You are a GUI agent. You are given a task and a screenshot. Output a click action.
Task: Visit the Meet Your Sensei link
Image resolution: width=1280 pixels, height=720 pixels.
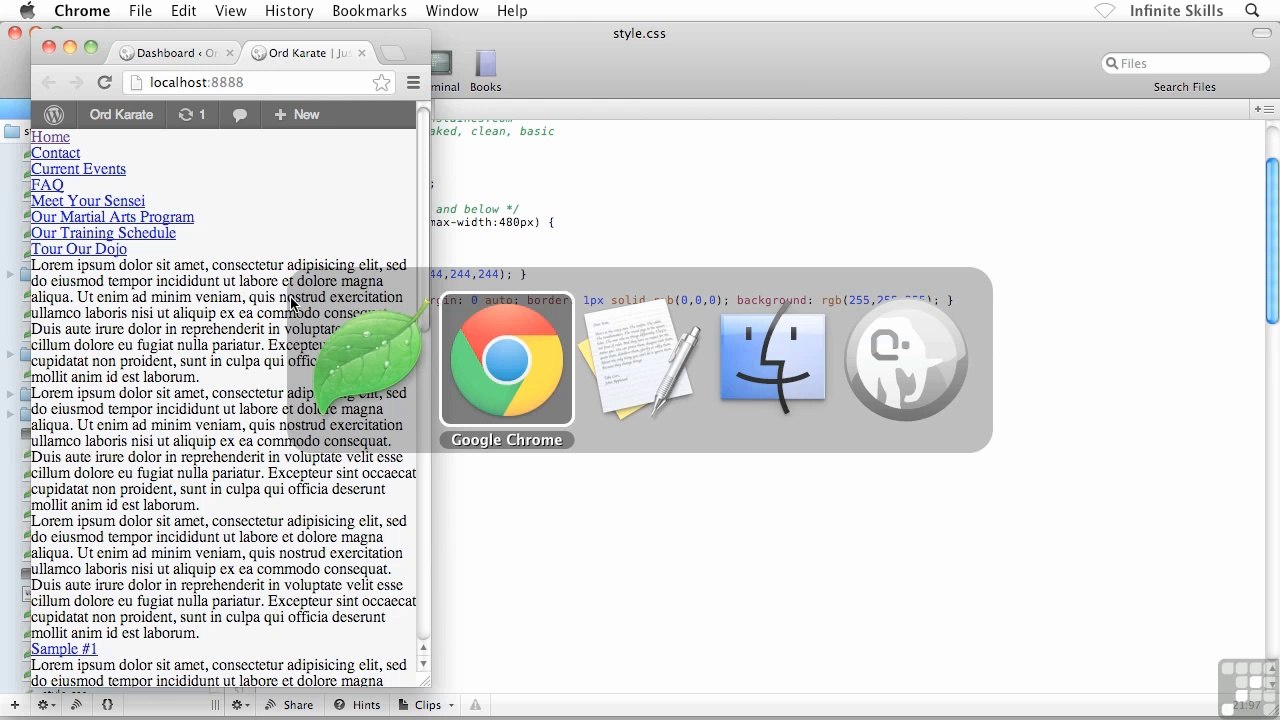pos(88,201)
